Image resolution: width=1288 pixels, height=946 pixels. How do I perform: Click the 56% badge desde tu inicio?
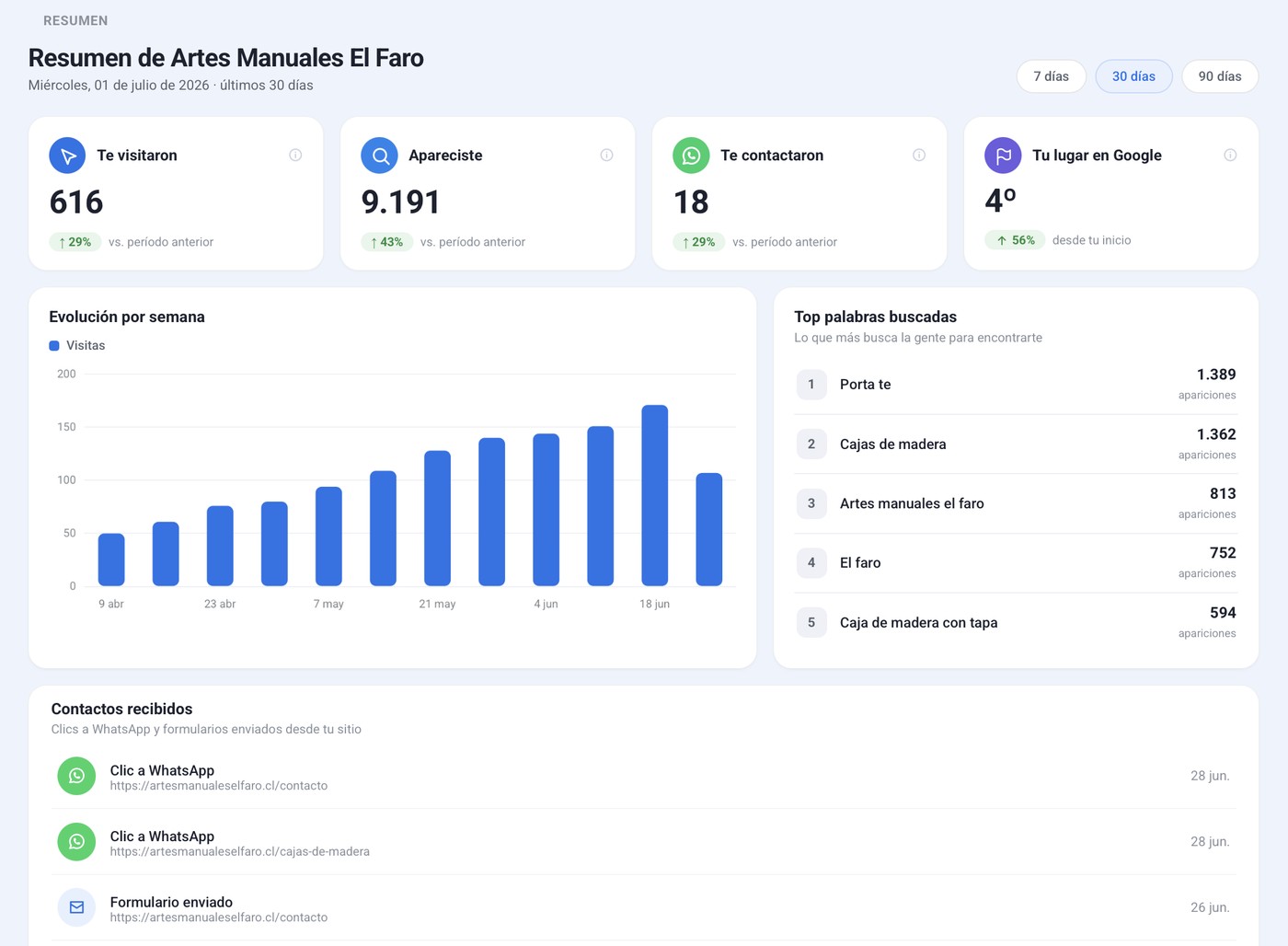(x=1015, y=240)
